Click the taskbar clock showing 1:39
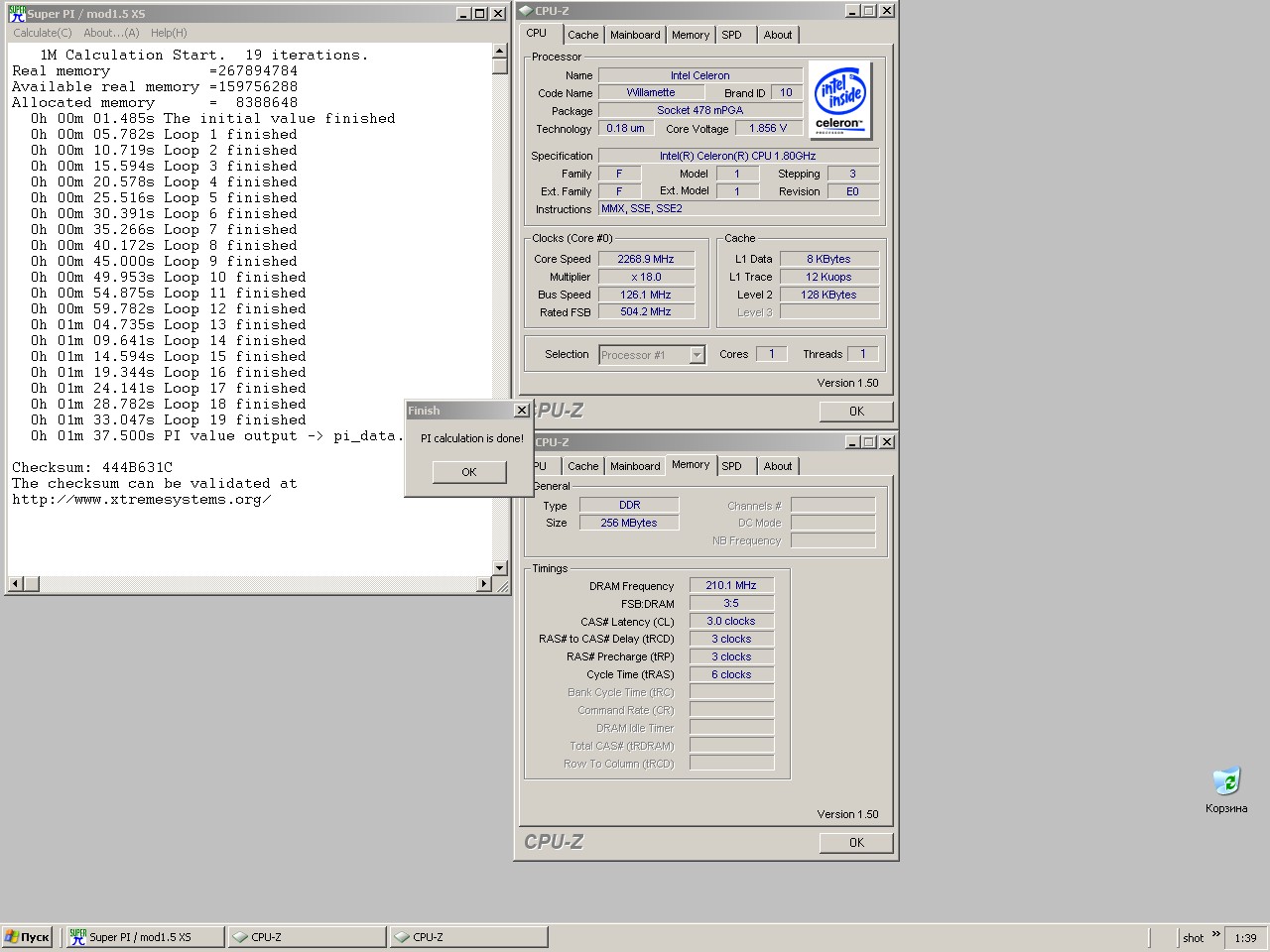 coord(1246,938)
